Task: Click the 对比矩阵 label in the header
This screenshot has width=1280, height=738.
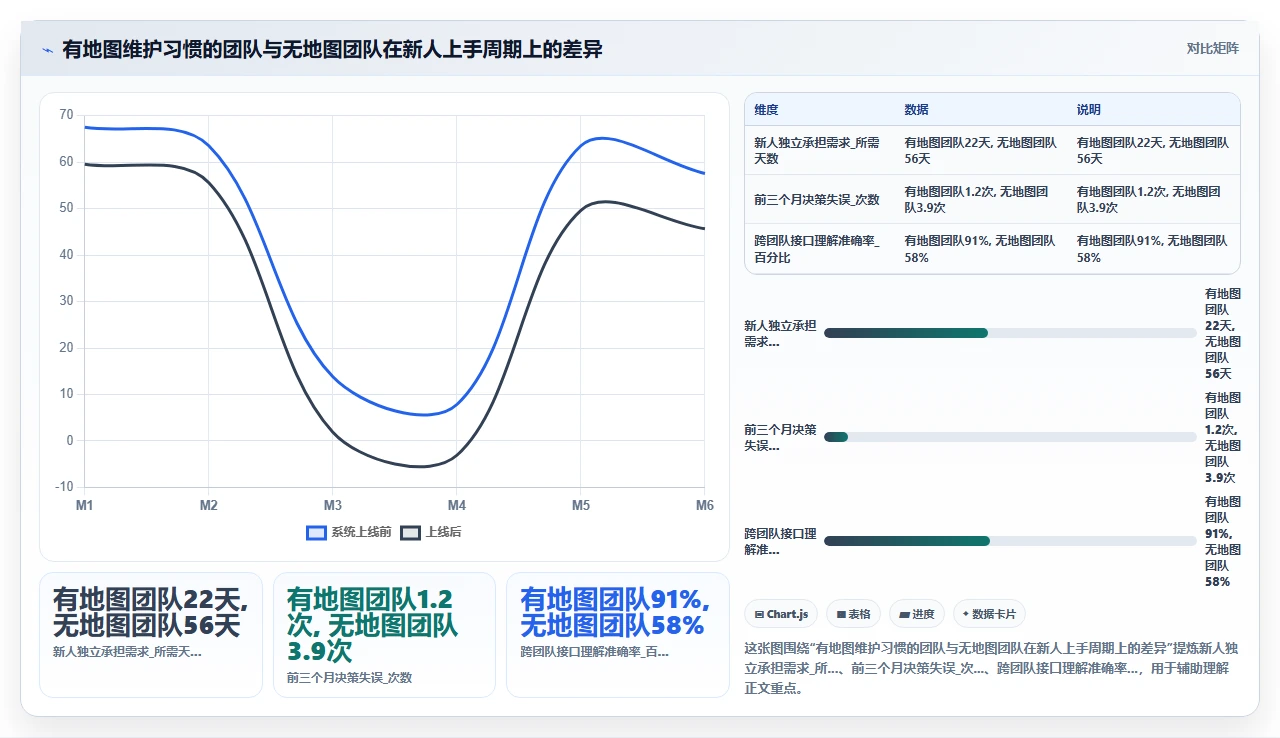Action: [x=1212, y=48]
